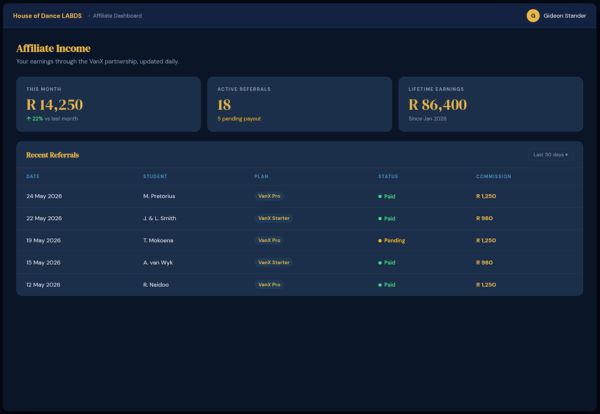This screenshot has width=600, height=414.
Task: Click the VanX partnership subtitle text
Action: point(97,62)
